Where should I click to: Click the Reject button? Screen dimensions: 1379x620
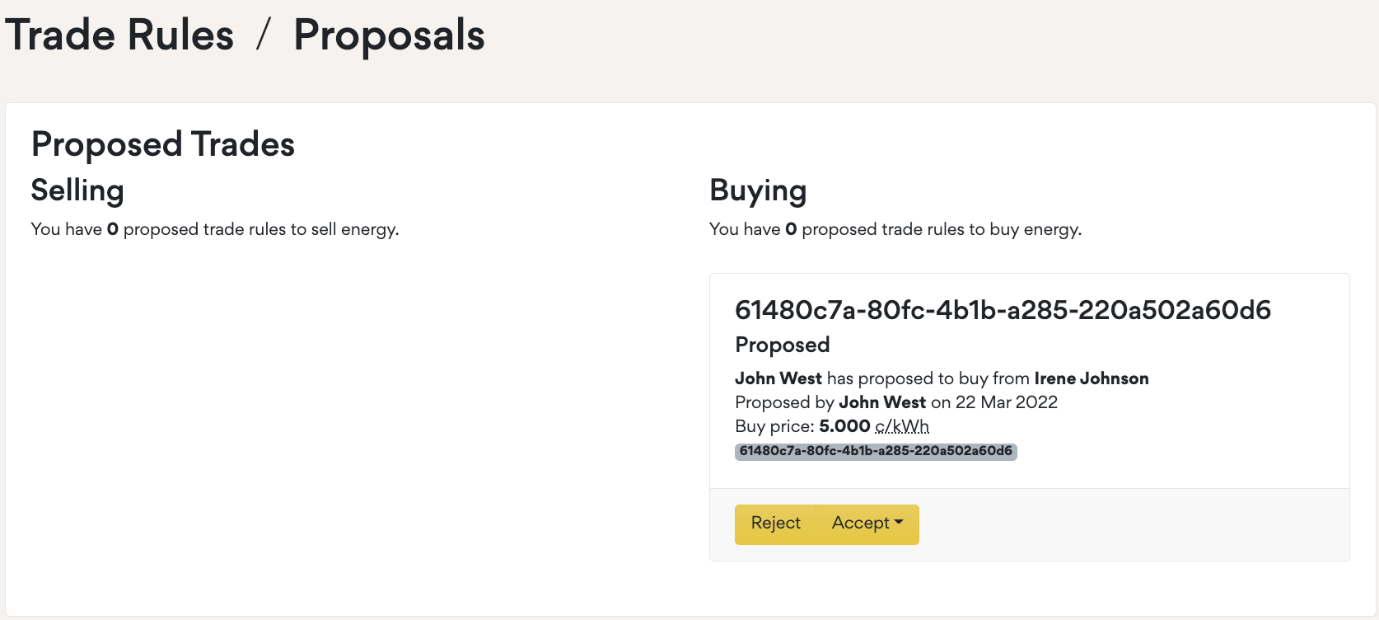[776, 523]
